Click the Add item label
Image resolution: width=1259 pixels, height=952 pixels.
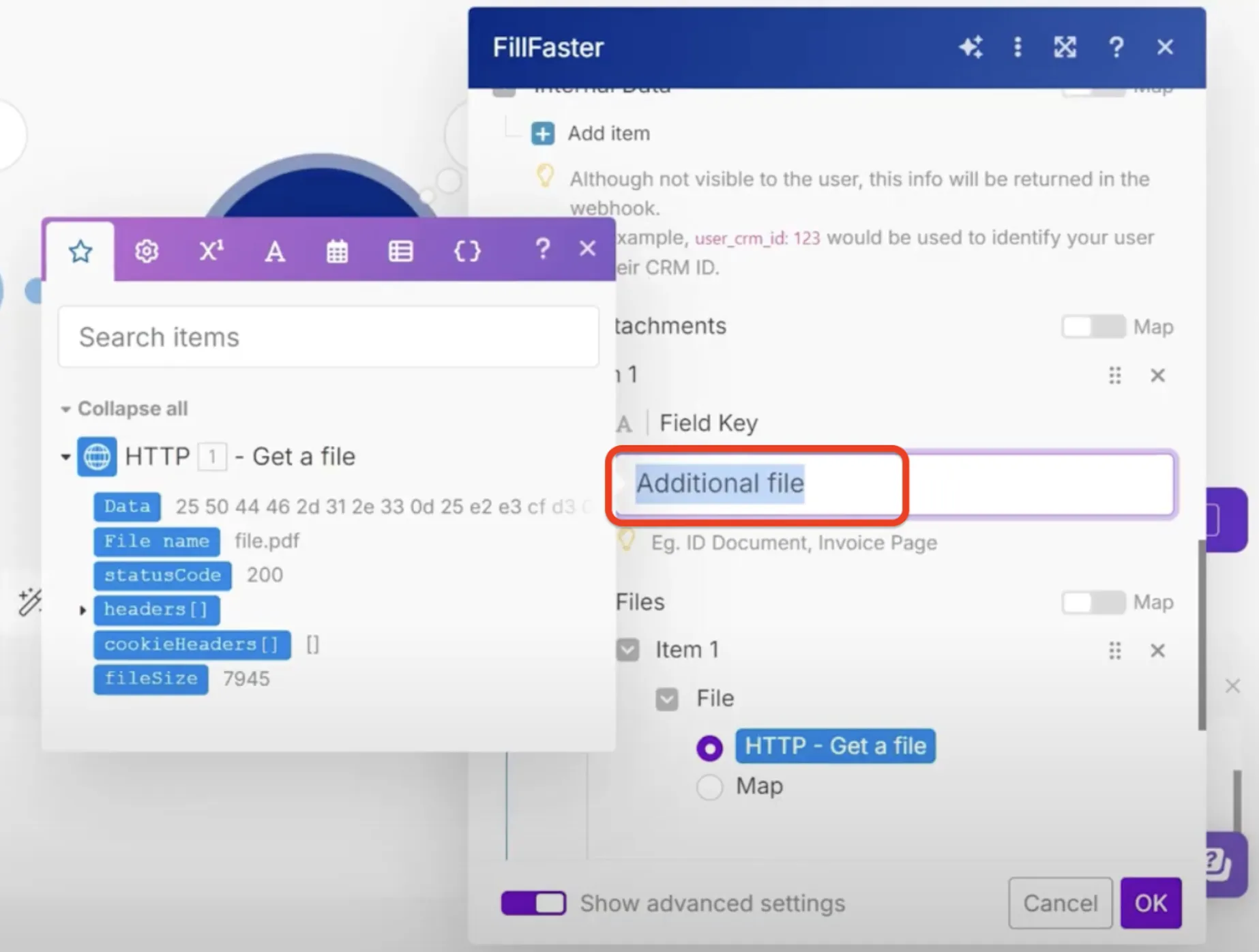tap(609, 133)
